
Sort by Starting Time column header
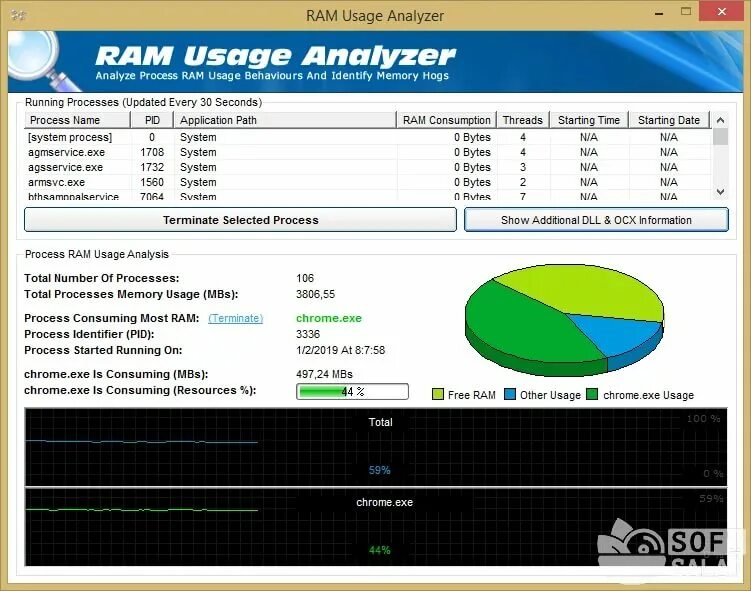(x=589, y=120)
